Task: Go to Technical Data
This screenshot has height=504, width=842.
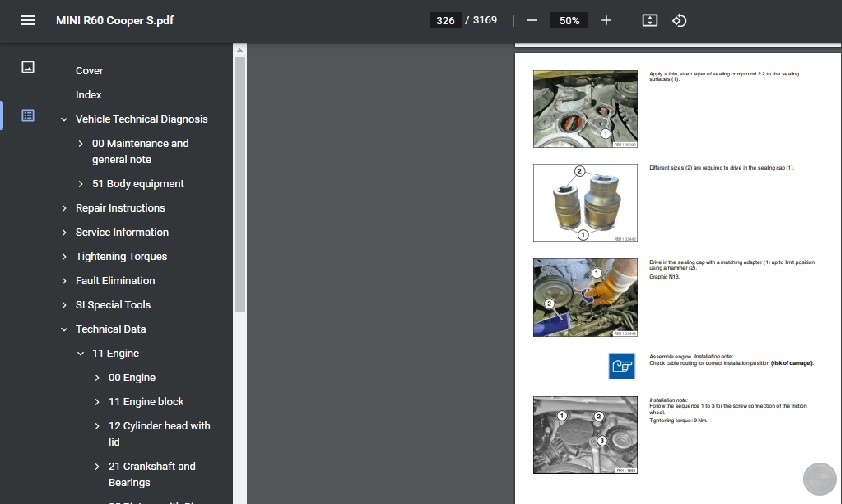Action: (x=111, y=329)
